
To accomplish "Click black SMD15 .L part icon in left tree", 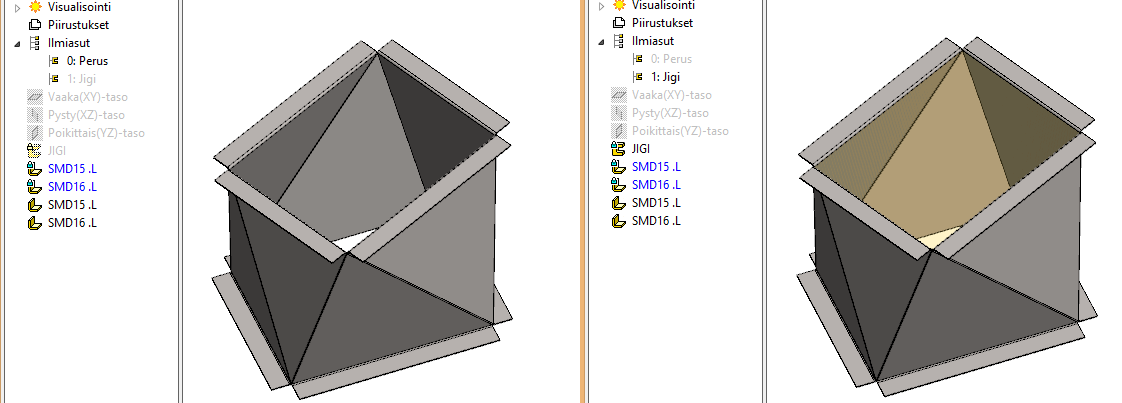I will pos(34,205).
